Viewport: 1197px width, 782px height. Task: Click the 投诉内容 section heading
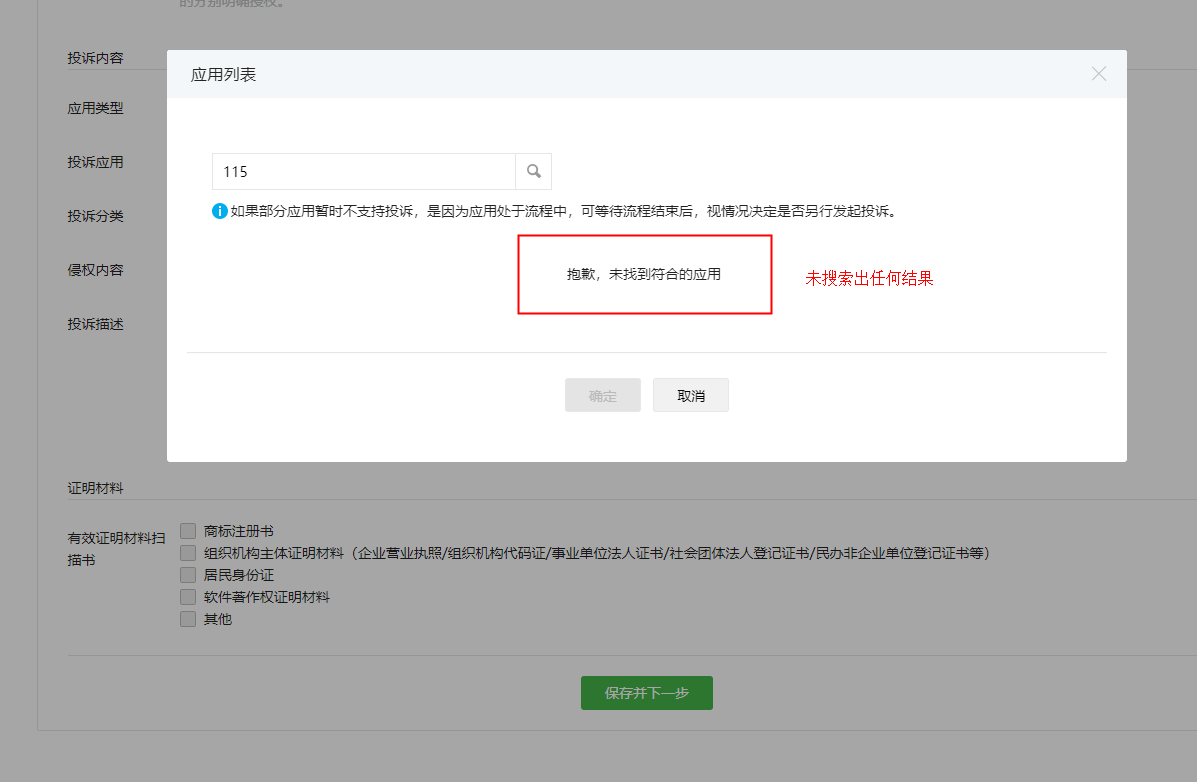tap(95, 58)
